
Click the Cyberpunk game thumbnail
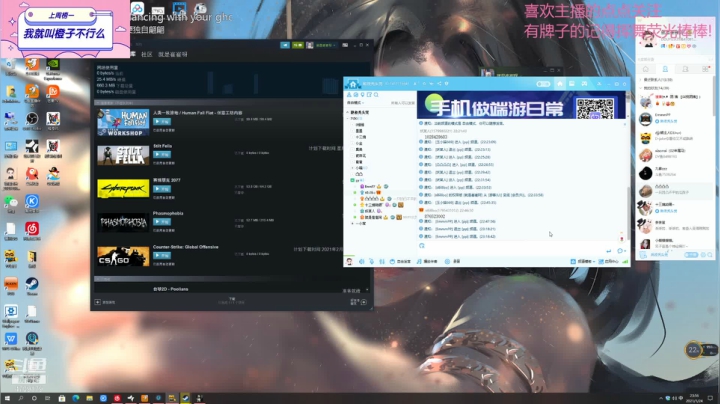tap(123, 189)
